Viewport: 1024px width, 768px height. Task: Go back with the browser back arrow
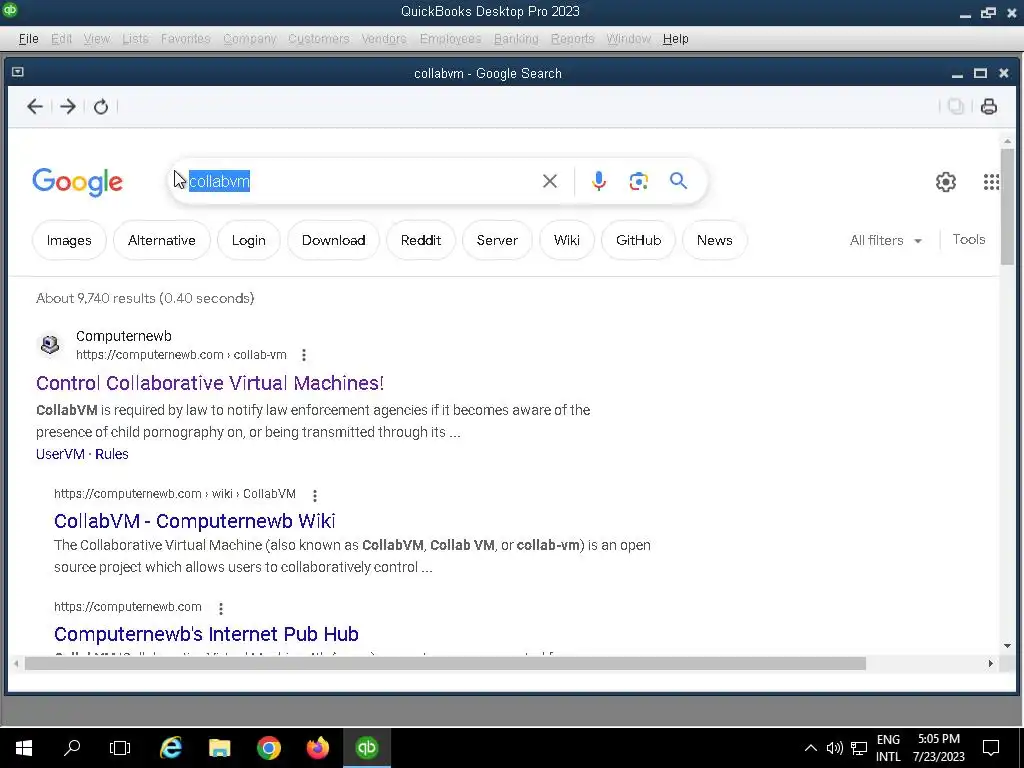tap(35, 106)
